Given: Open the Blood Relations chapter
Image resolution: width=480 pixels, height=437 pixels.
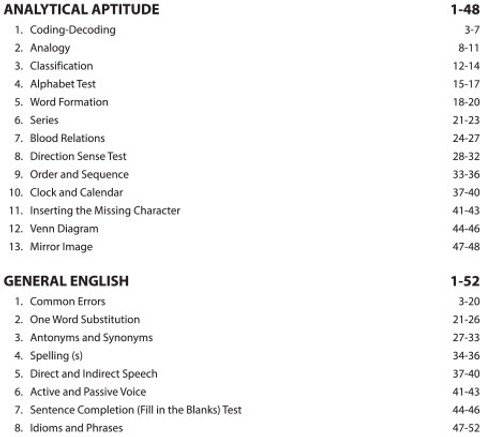Looking at the screenshot, I should [x=67, y=138].
